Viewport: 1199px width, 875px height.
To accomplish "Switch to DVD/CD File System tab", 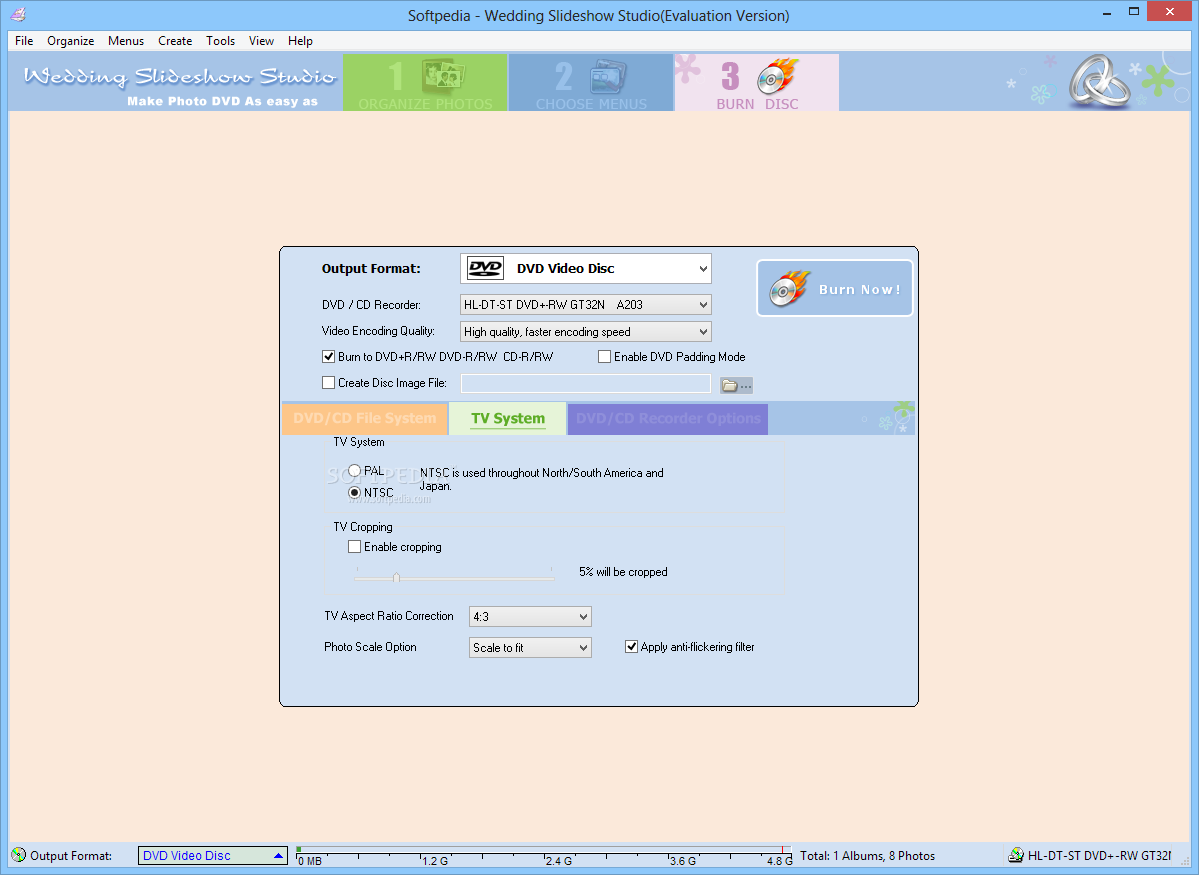I will click(365, 418).
